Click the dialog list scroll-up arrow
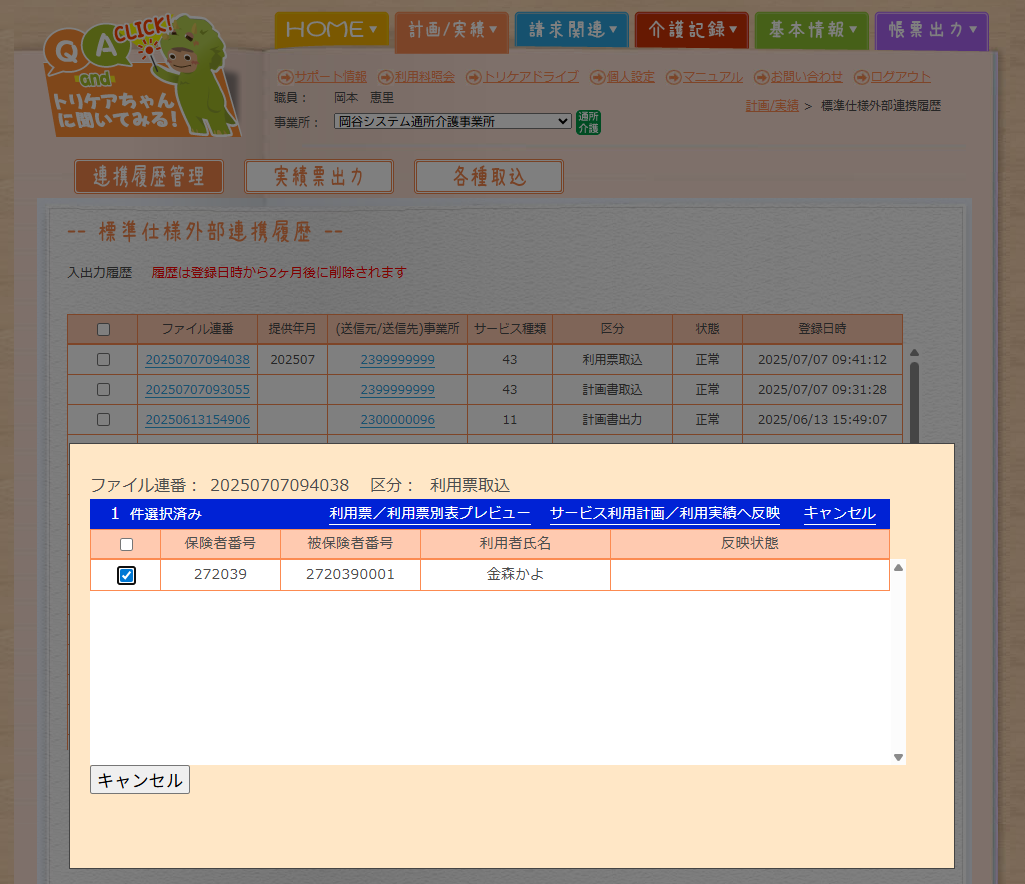The width and height of the screenshot is (1025, 884). coord(898,568)
